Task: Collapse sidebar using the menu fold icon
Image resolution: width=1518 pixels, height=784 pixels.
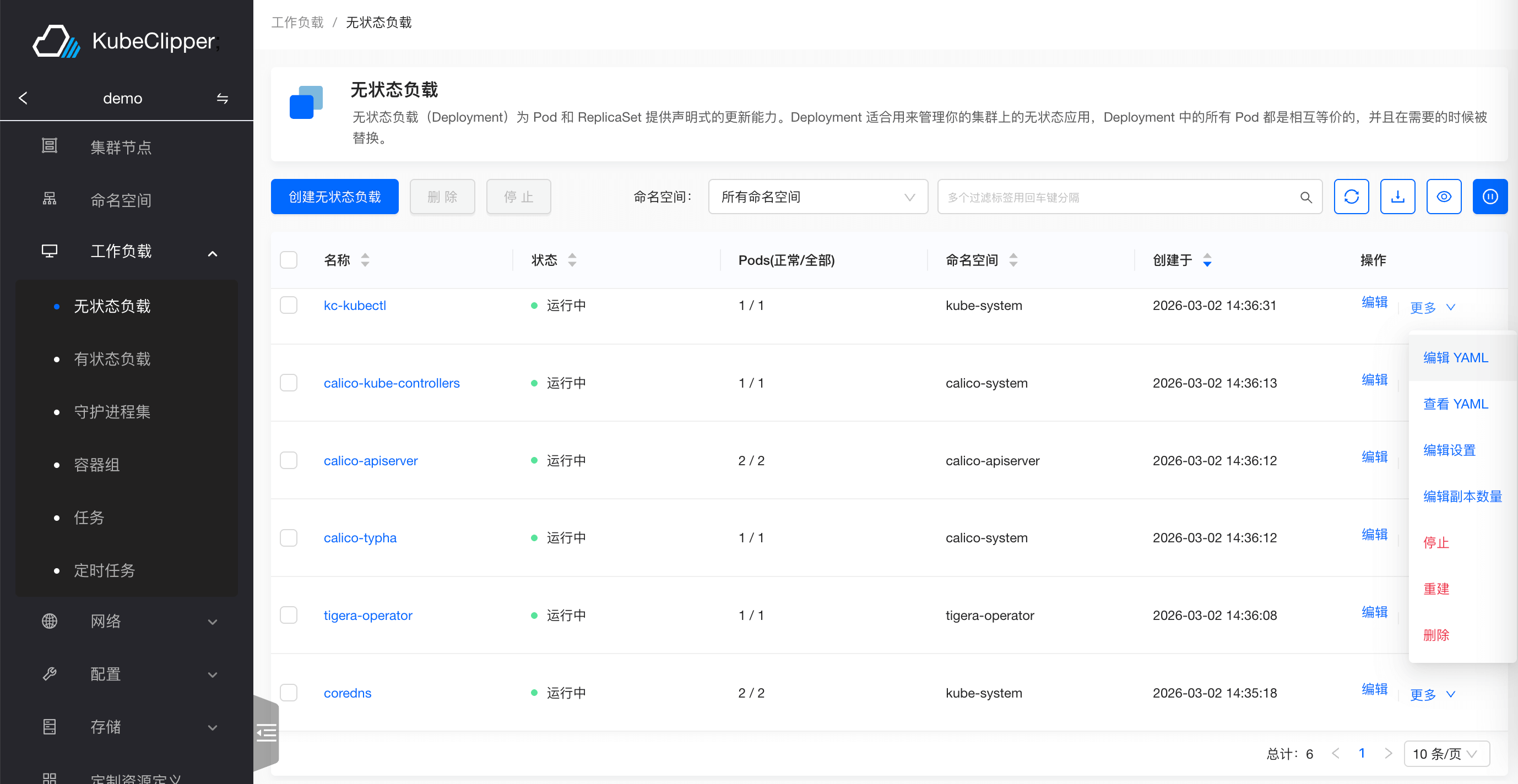Action: 267,733
